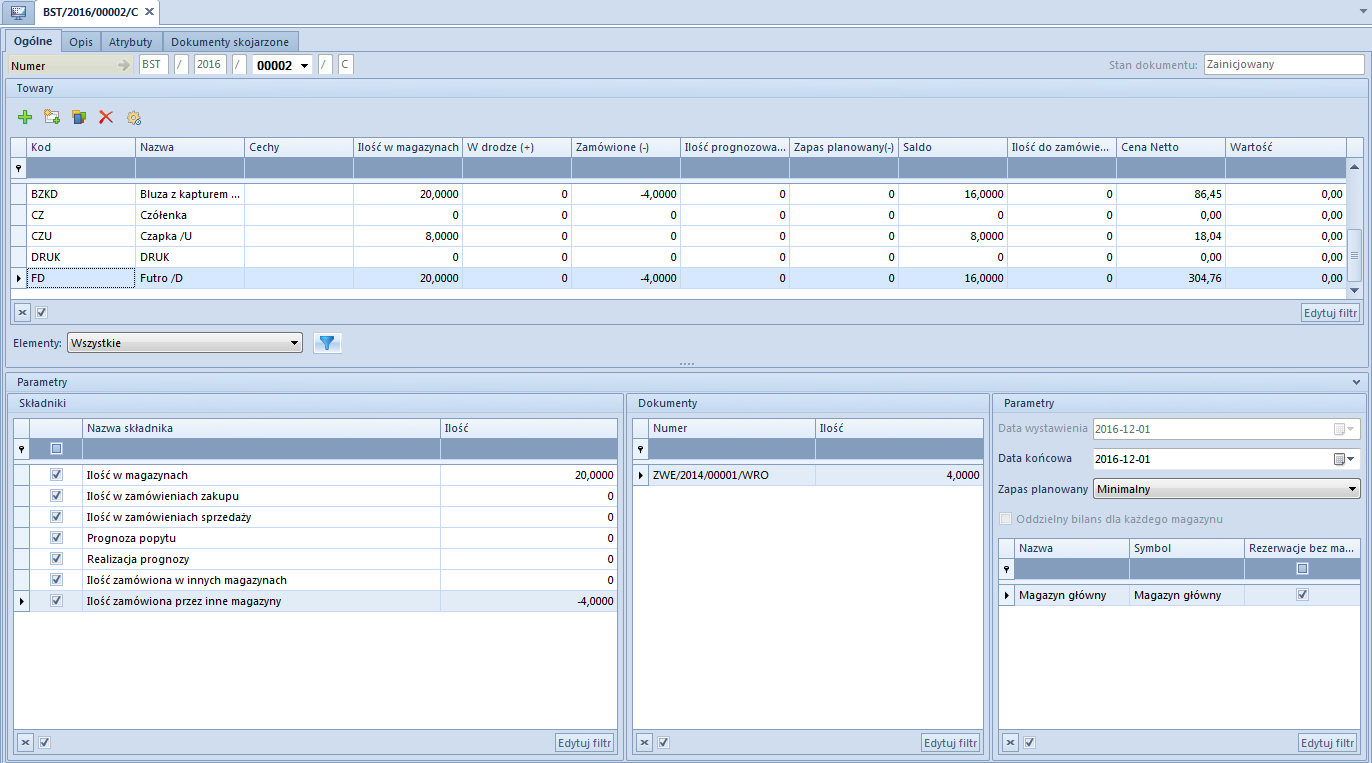Image resolution: width=1372 pixels, height=763 pixels.
Task: Click the green plus add item icon
Action: pos(26,118)
